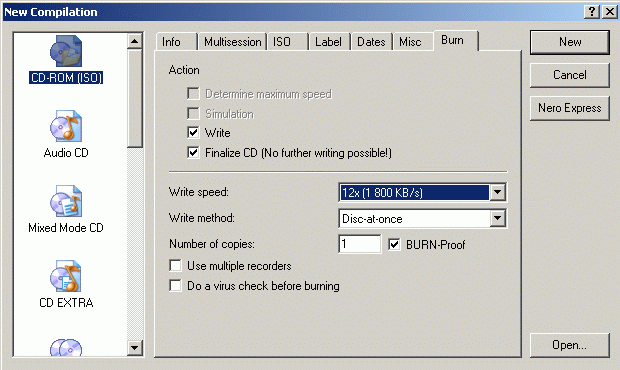This screenshot has width=620, height=370.
Task: Enable Use multiple recorders option
Action: [175, 265]
